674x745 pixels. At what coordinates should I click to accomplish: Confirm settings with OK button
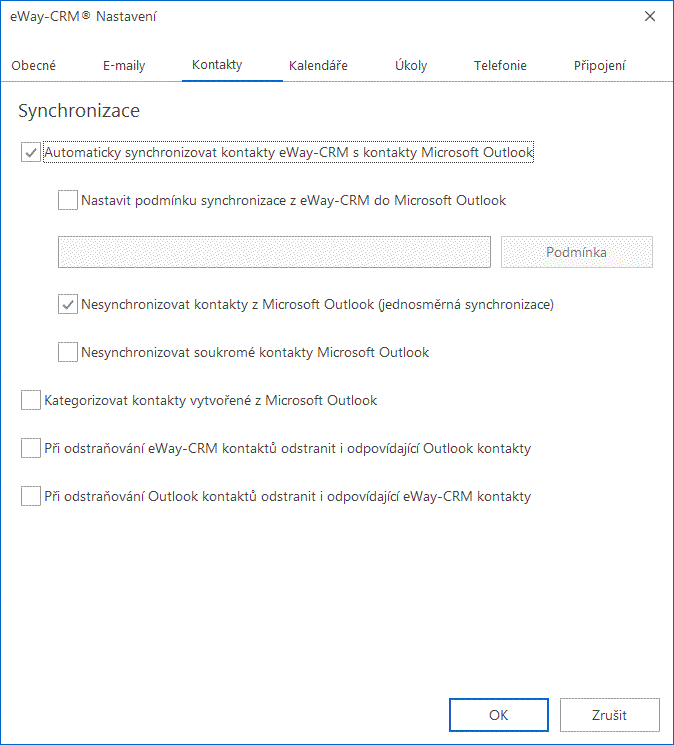499,715
